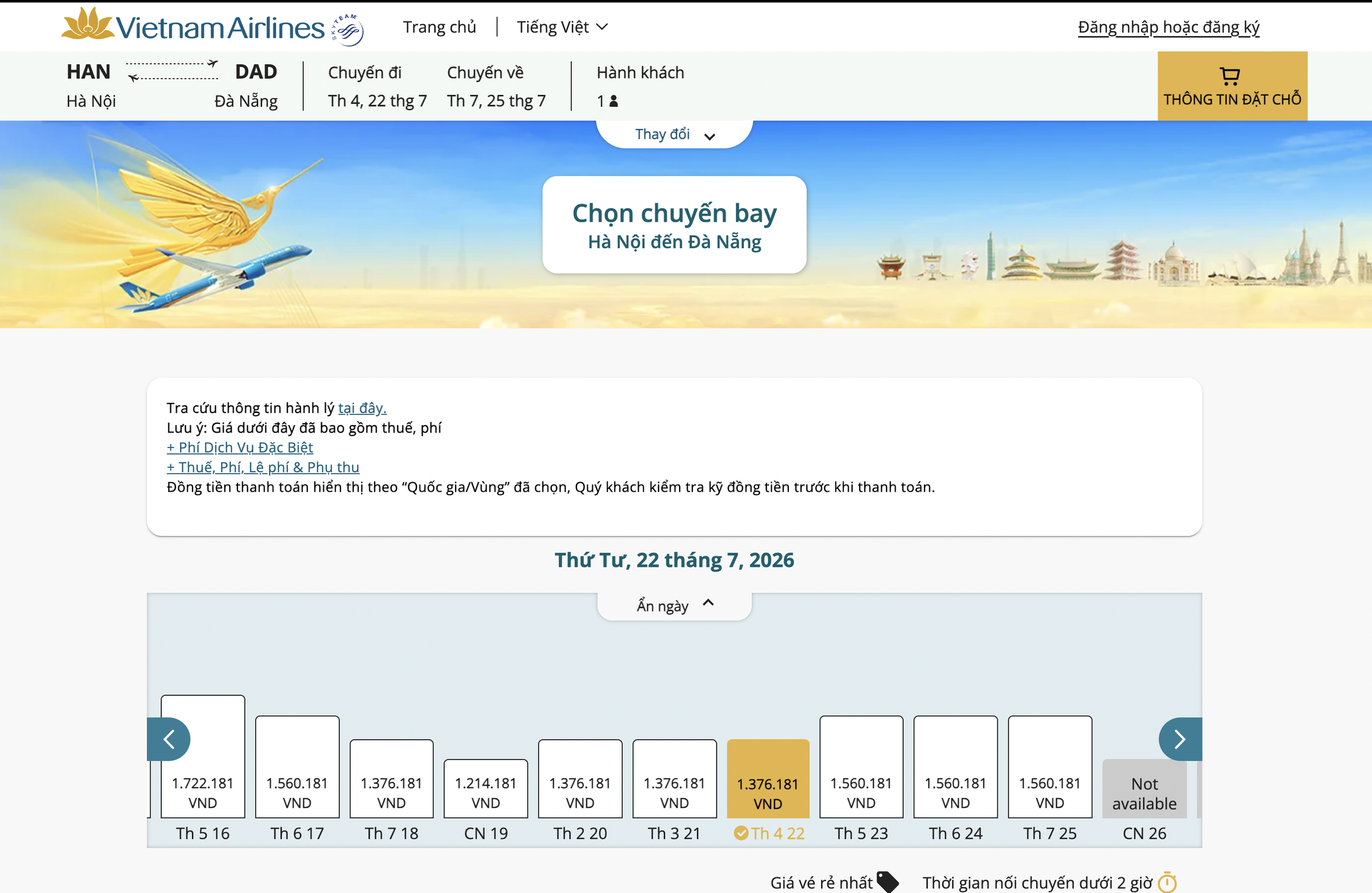This screenshot has width=1372, height=893.
Task: Click Hành khách passenger count label
Action: coord(640,73)
